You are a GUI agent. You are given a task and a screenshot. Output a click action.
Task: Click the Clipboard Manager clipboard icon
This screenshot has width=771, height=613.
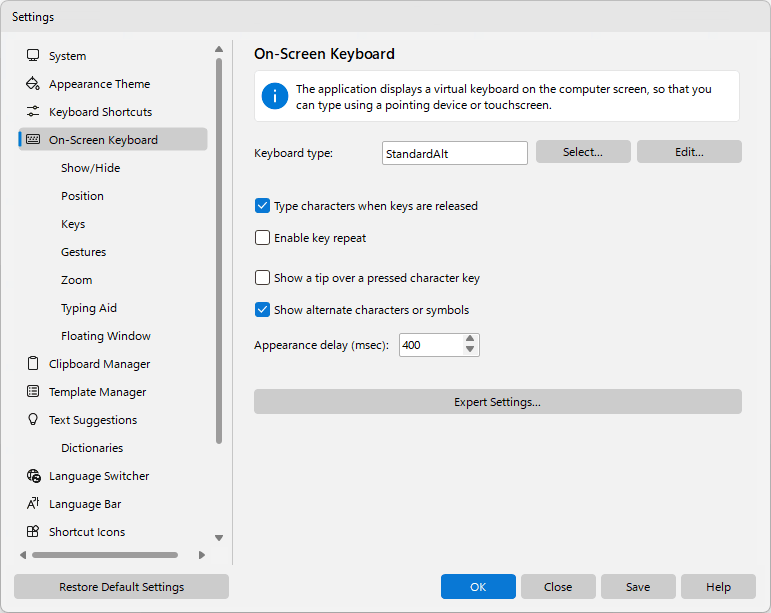pos(33,364)
